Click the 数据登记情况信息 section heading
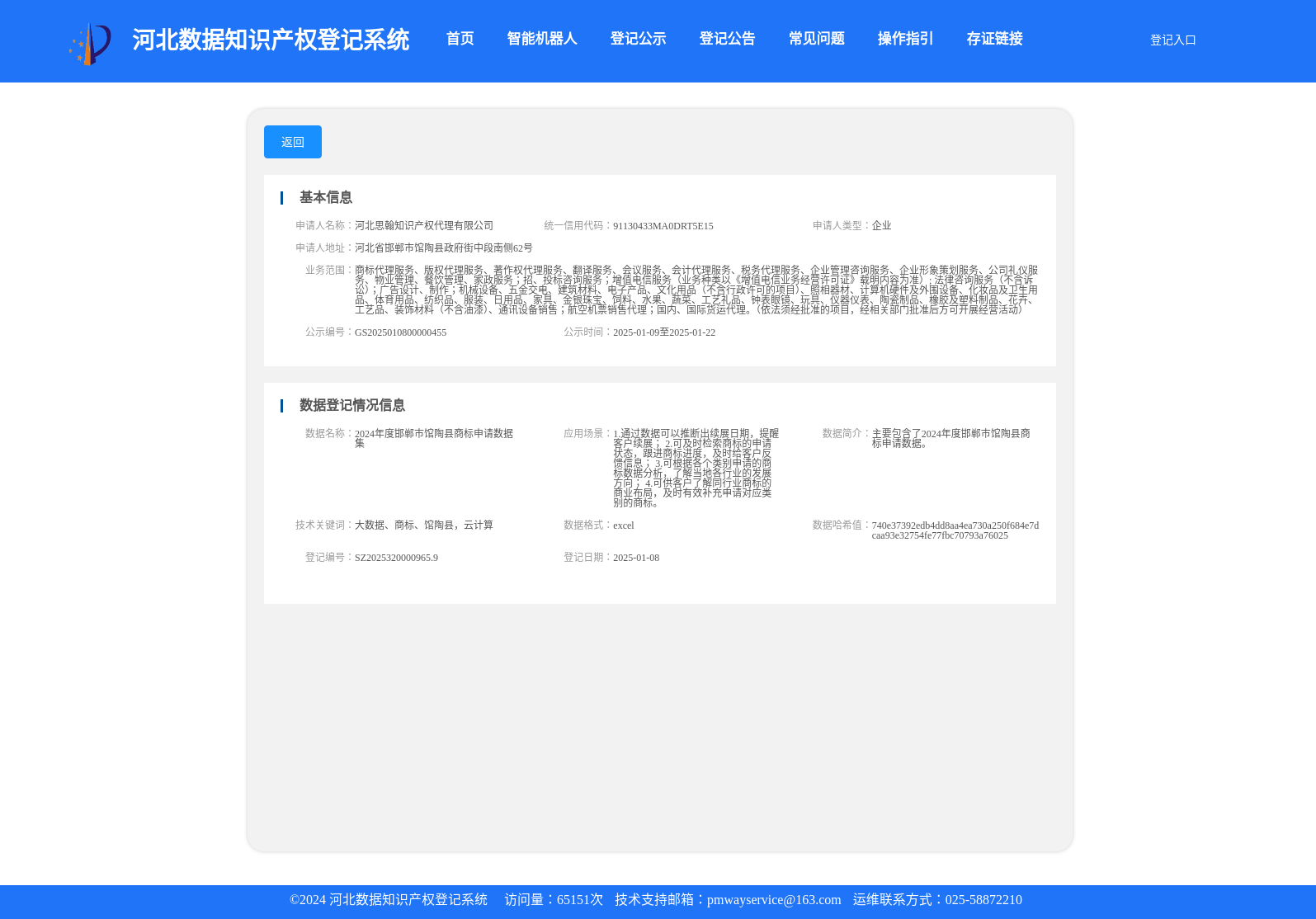Screen dimensions: 1316x919 tap(351, 405)
